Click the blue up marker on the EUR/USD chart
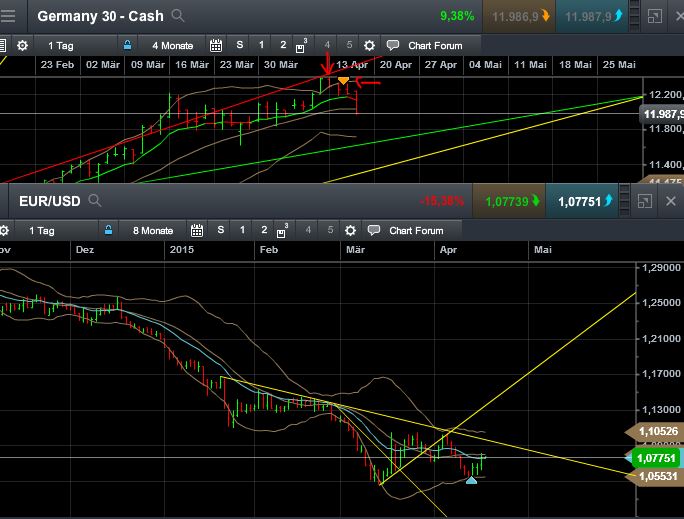684x519 pixels. click(x=471, y=480)
